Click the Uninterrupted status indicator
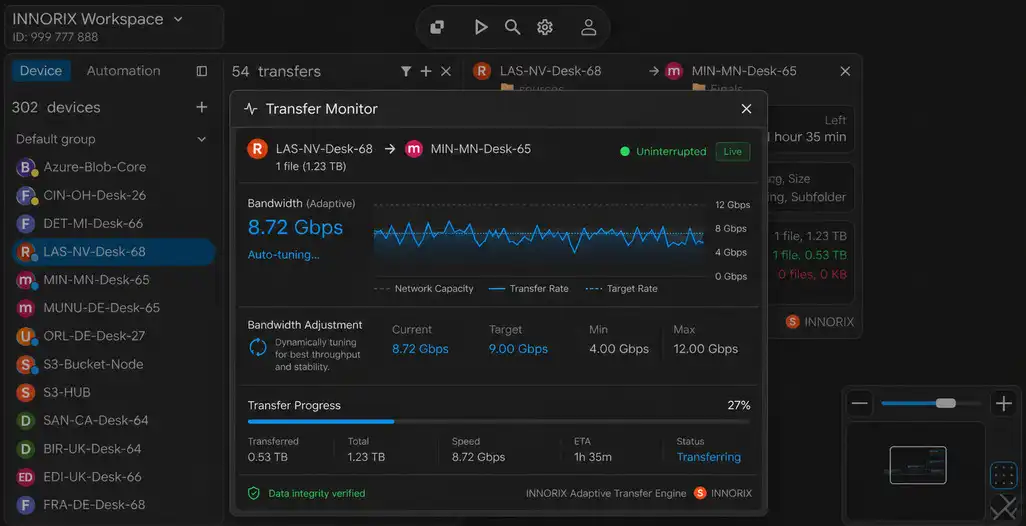The width and height of the screenshot is (1026, 526). click(x=663, y=151)
